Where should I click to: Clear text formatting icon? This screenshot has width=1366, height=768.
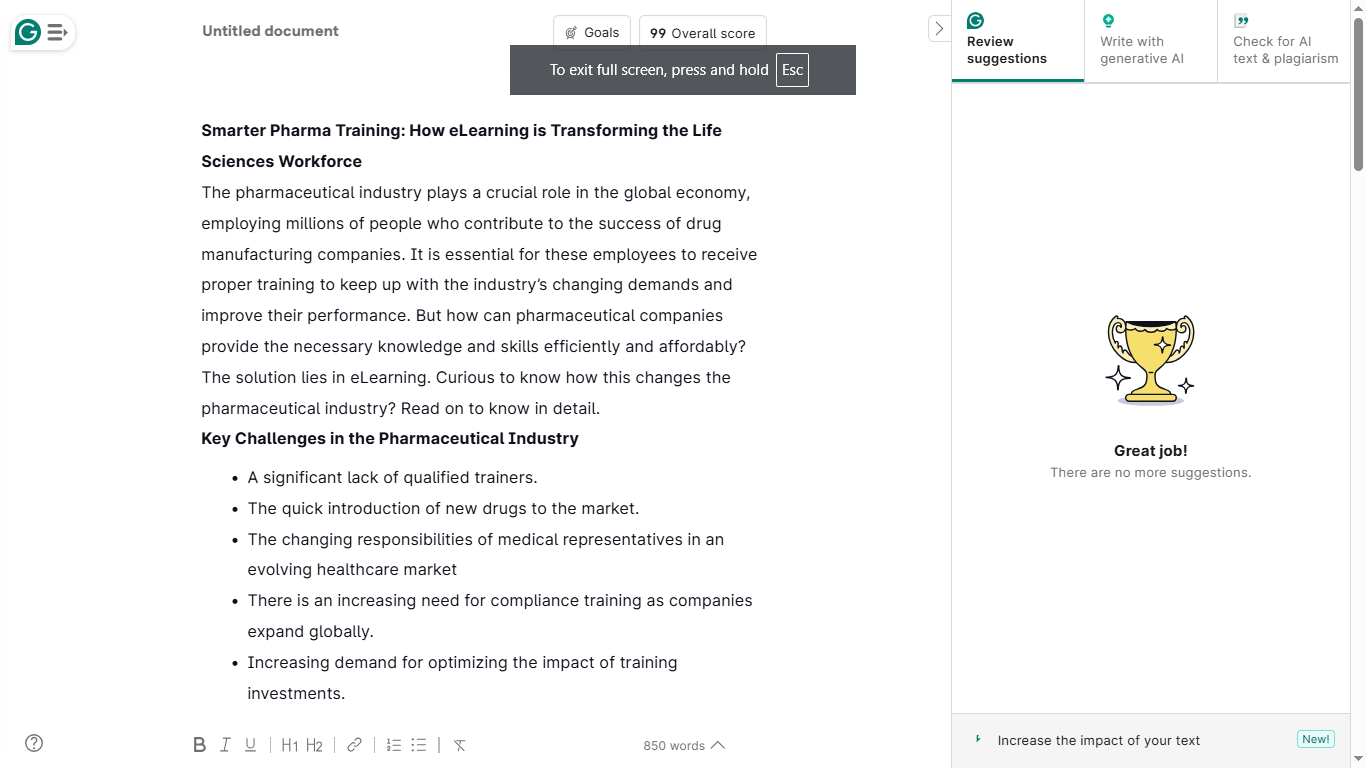460,745
